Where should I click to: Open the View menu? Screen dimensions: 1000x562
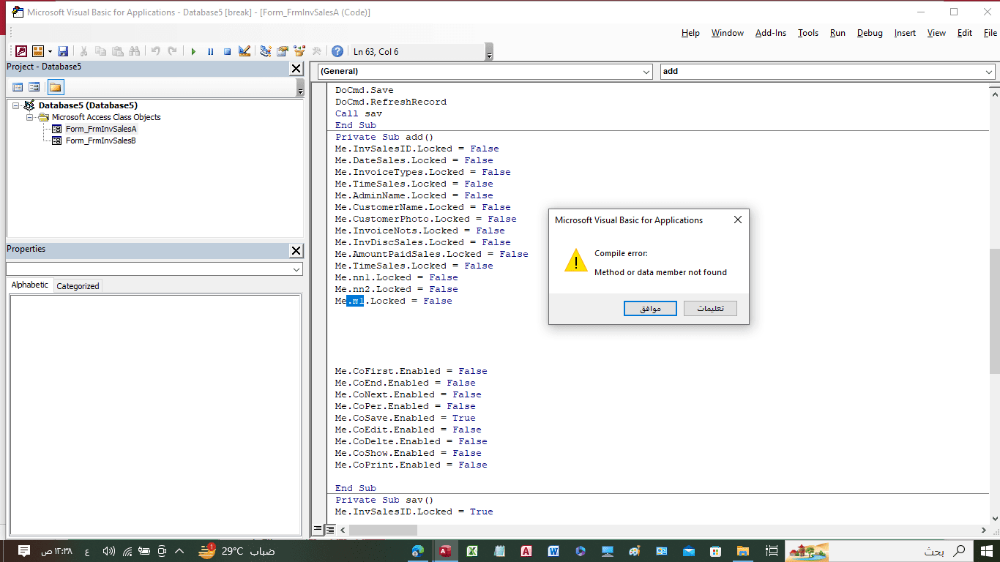[936, 33]
